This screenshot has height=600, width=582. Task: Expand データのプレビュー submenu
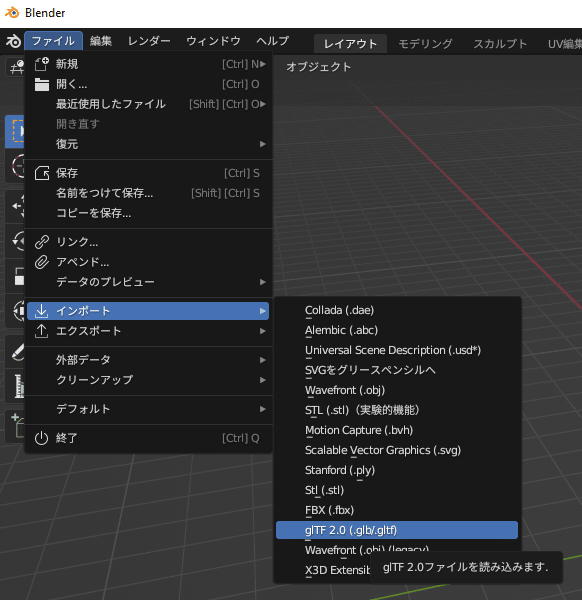[x=148, y=282]
